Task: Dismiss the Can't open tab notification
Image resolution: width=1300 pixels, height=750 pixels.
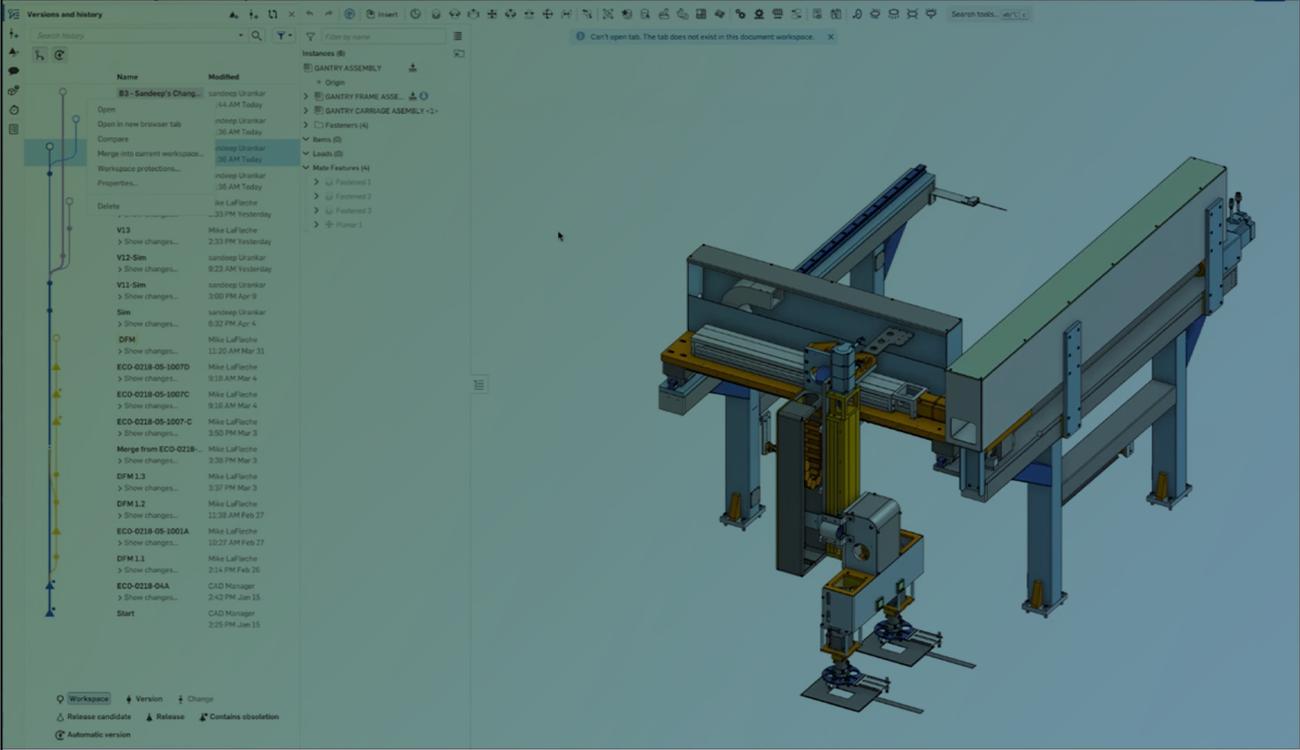Action: (x=830, y=36)
